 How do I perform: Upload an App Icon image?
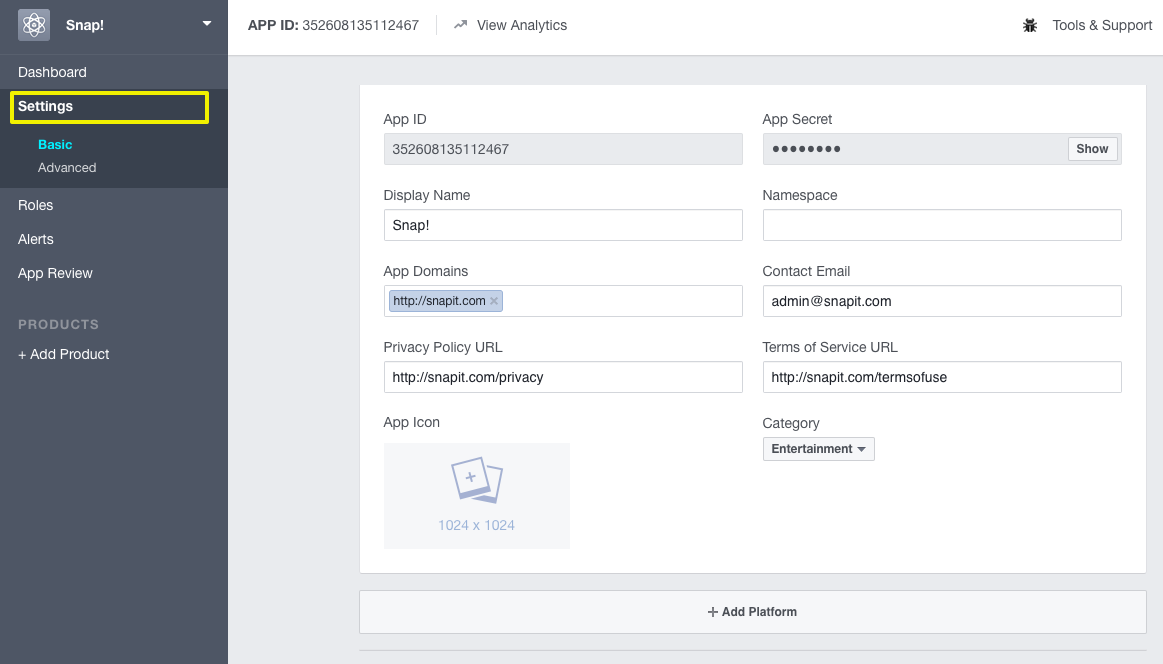tap(477, 496)
